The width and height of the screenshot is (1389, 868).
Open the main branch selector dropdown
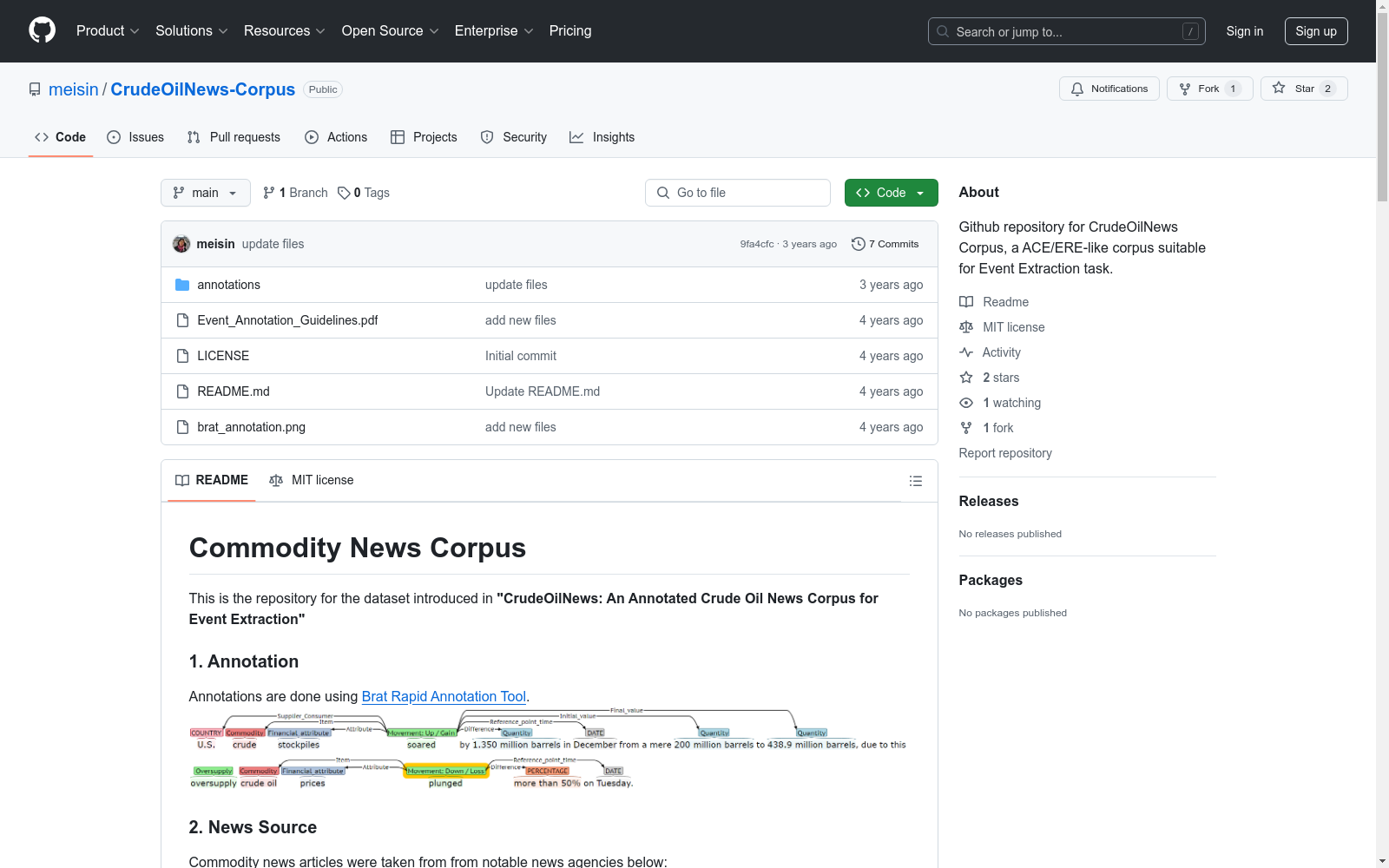(206, 193)
